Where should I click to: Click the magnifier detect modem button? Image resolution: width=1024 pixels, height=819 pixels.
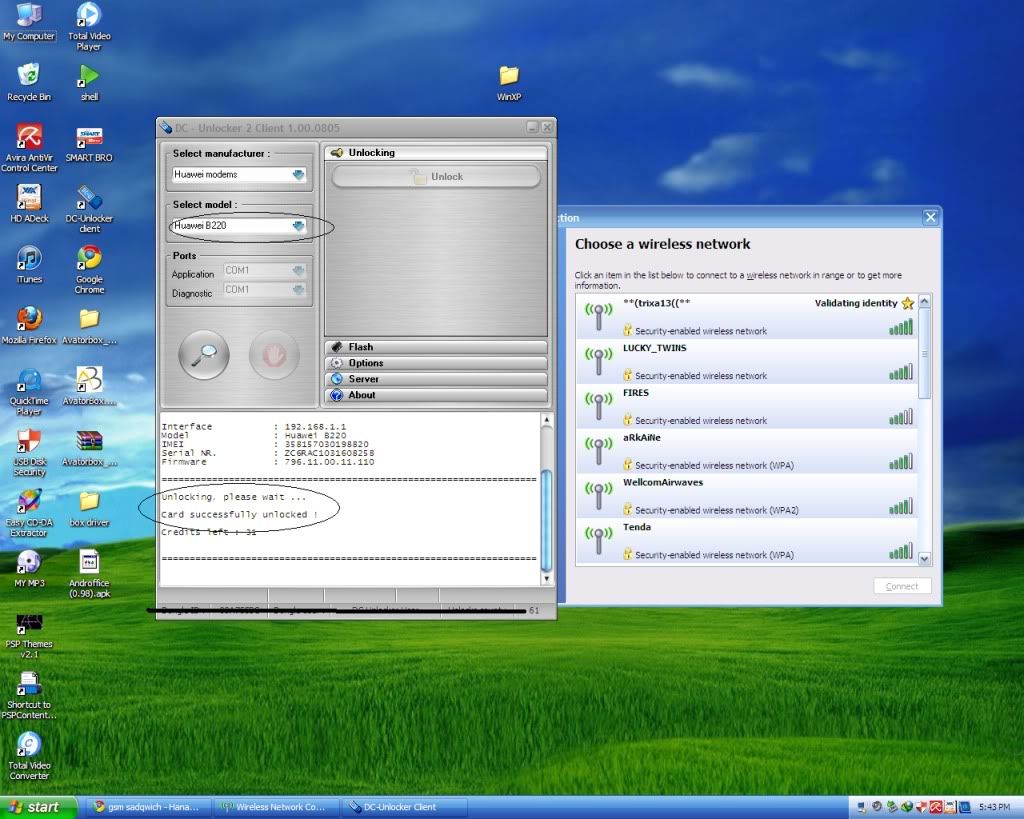pos(204,355)
